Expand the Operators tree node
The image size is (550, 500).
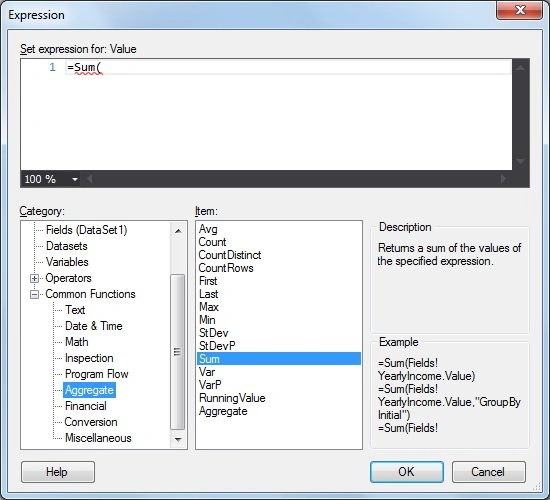34,279
